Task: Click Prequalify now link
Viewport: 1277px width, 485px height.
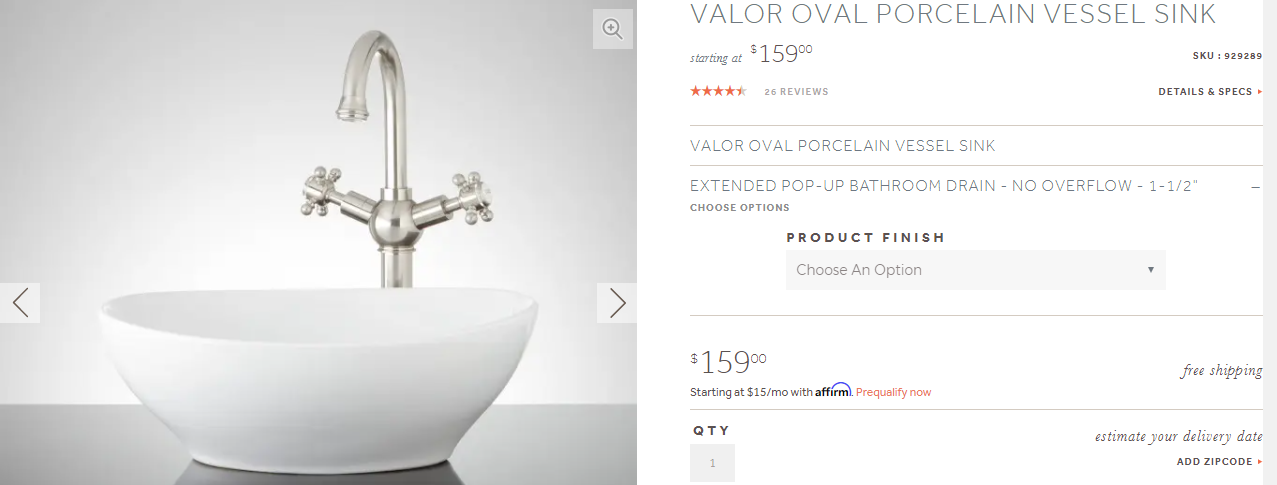Action: click(x=893, y=392)
